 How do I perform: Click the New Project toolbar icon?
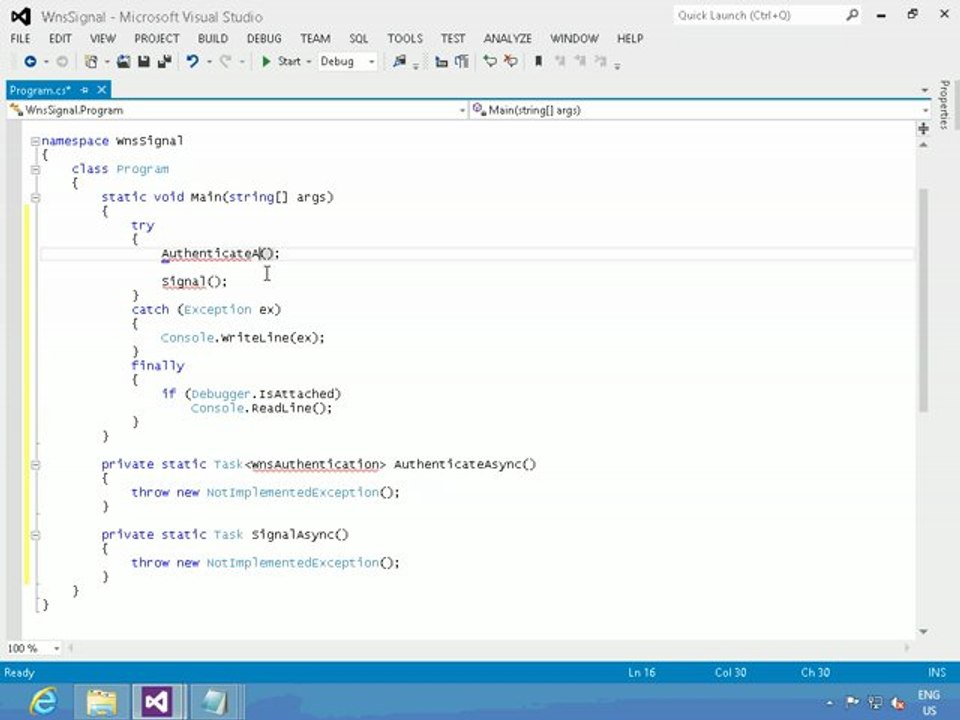coord(91,61)
